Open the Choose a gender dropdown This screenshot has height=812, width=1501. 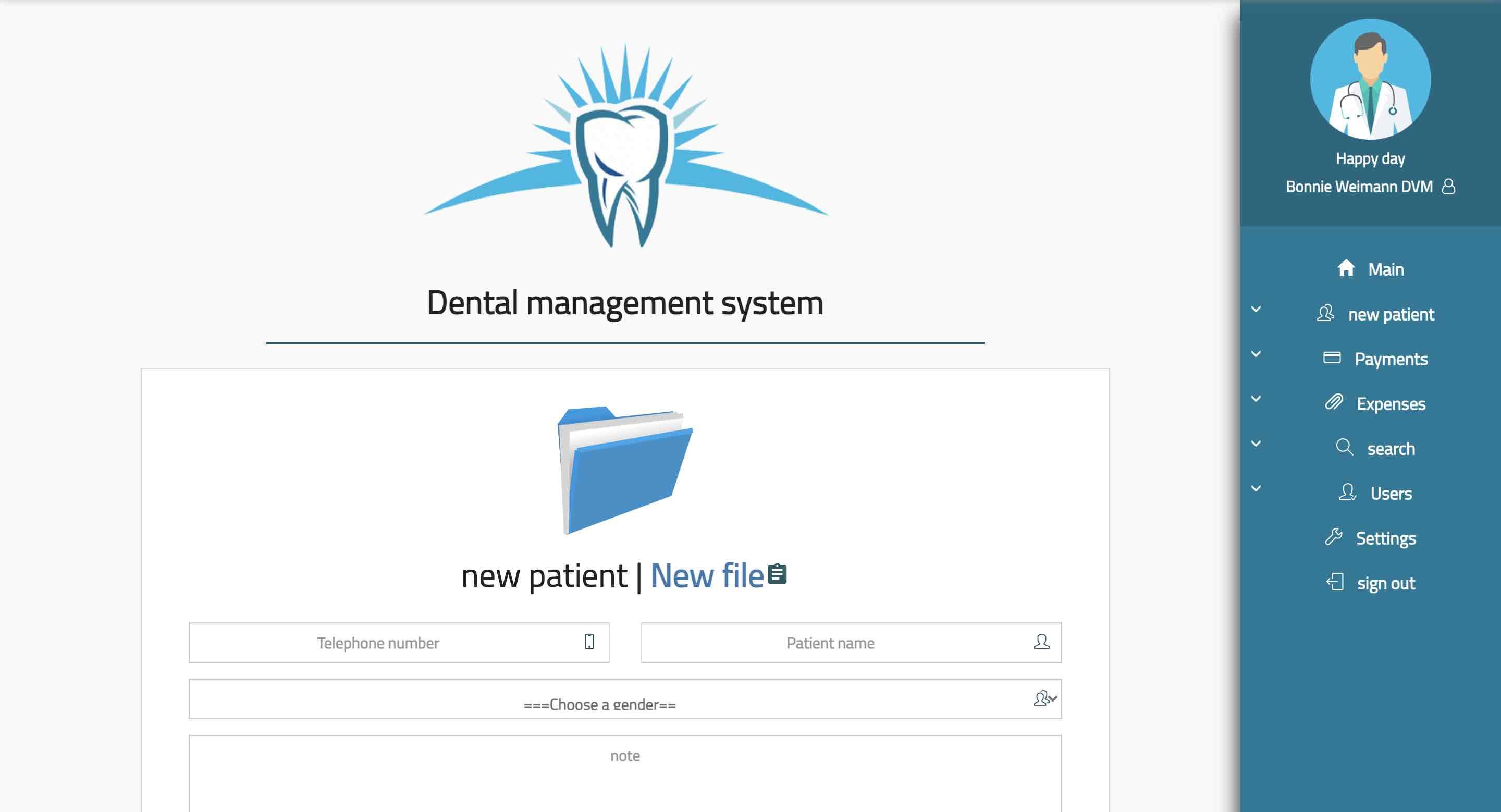click(x=625, y=699)
